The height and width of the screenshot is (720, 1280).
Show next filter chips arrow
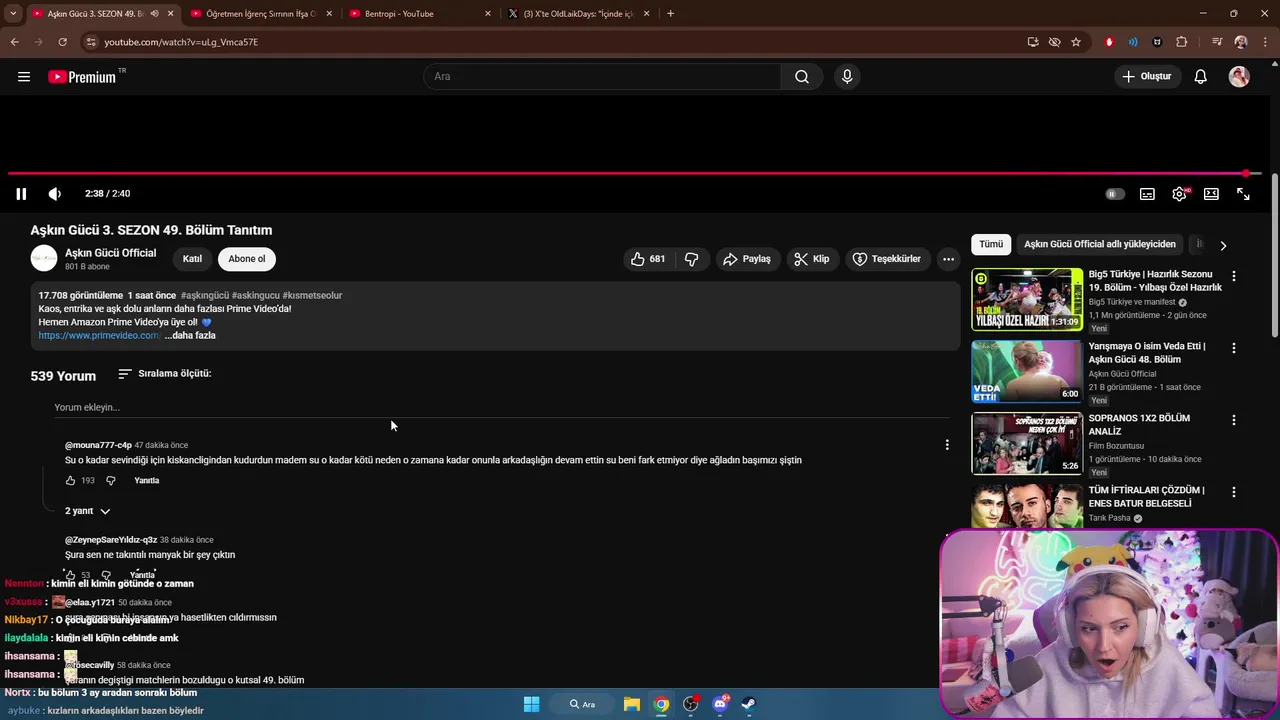(x=1223, y=245)
